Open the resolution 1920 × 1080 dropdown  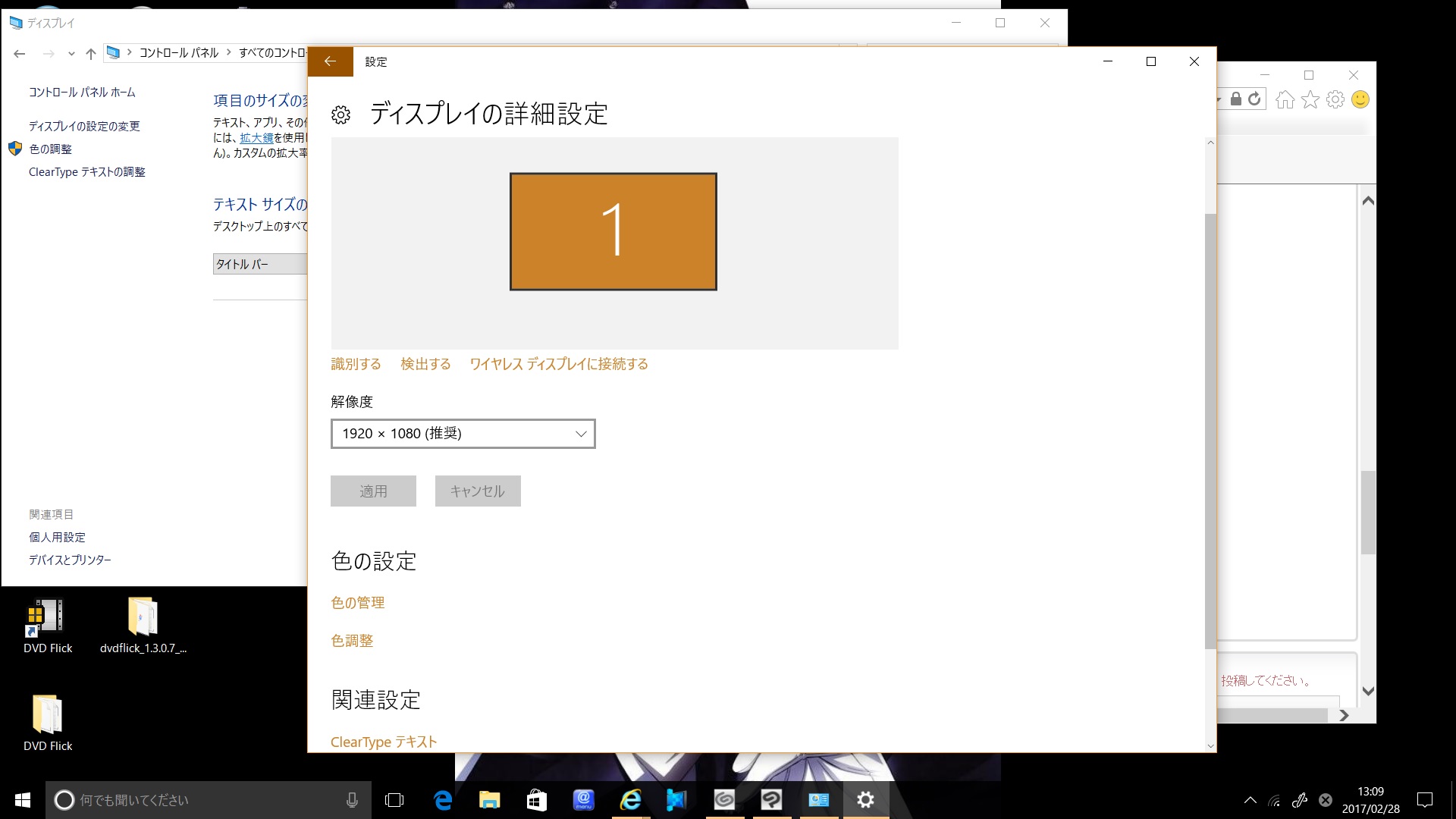(x=463, y=434)
